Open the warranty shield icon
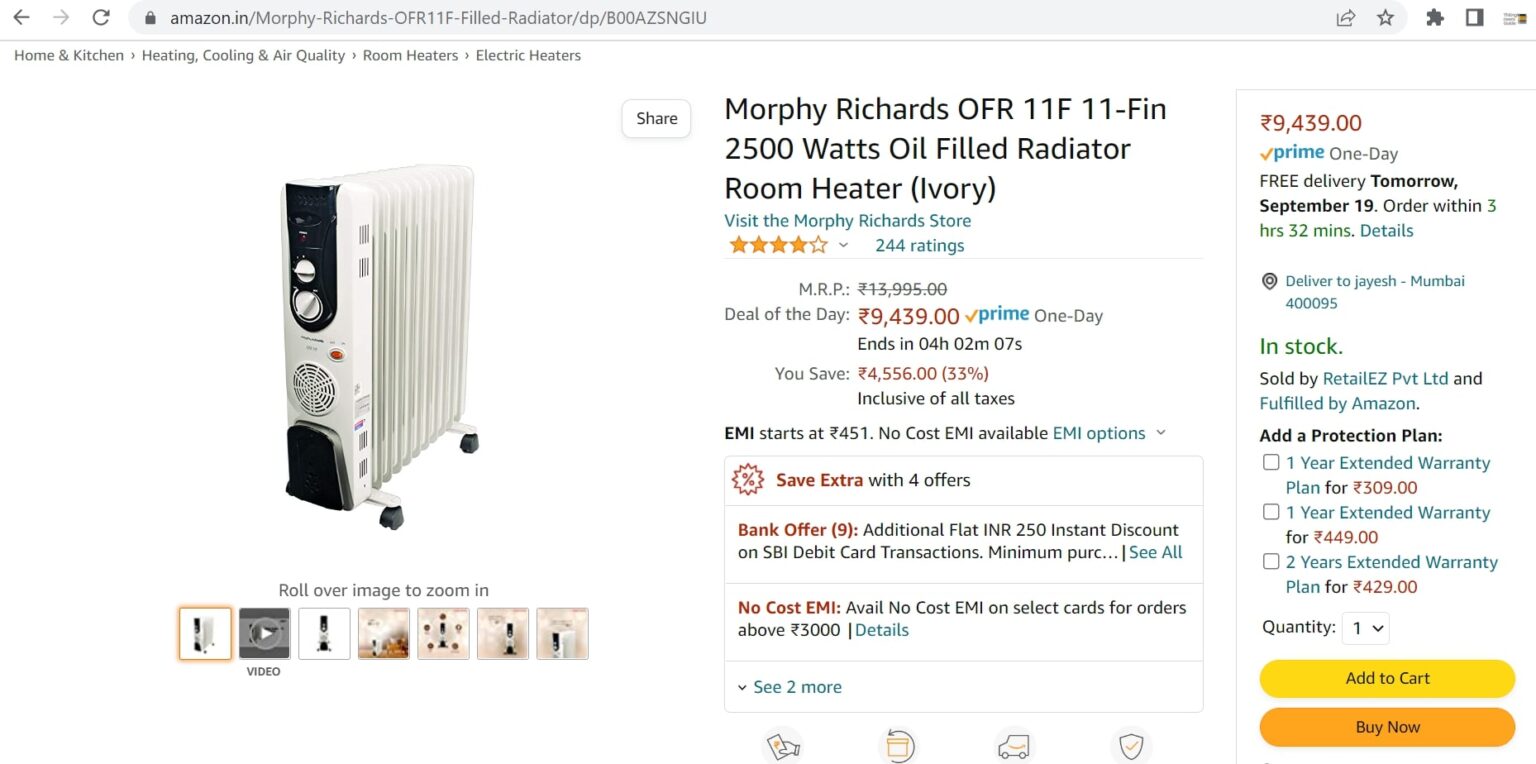The width and height of the screenshot is (1536, 764). pos(1130,745)
